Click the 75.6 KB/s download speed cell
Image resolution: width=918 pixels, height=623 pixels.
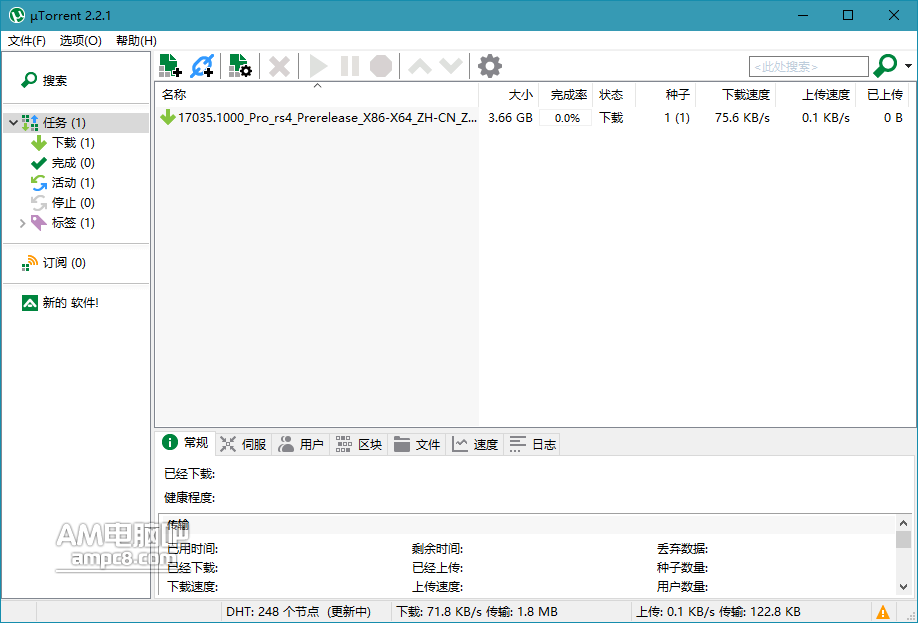tap(742, 118)
